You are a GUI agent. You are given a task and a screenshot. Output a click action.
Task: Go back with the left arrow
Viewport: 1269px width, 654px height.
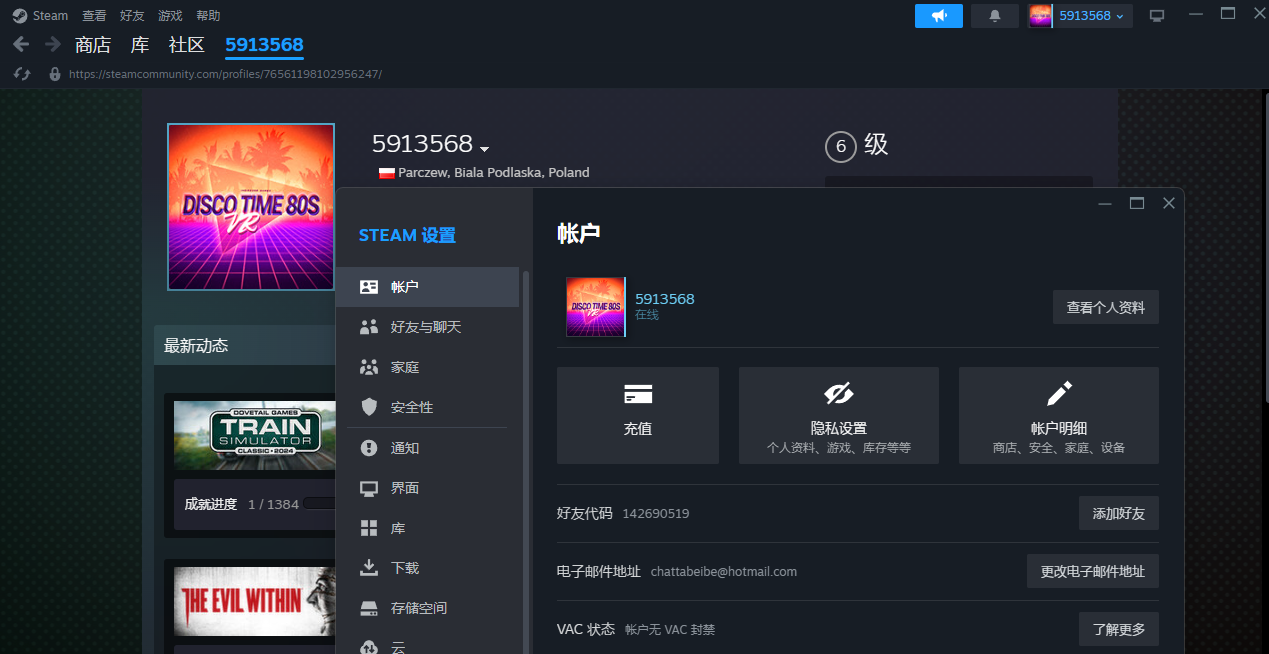(21, 45)
